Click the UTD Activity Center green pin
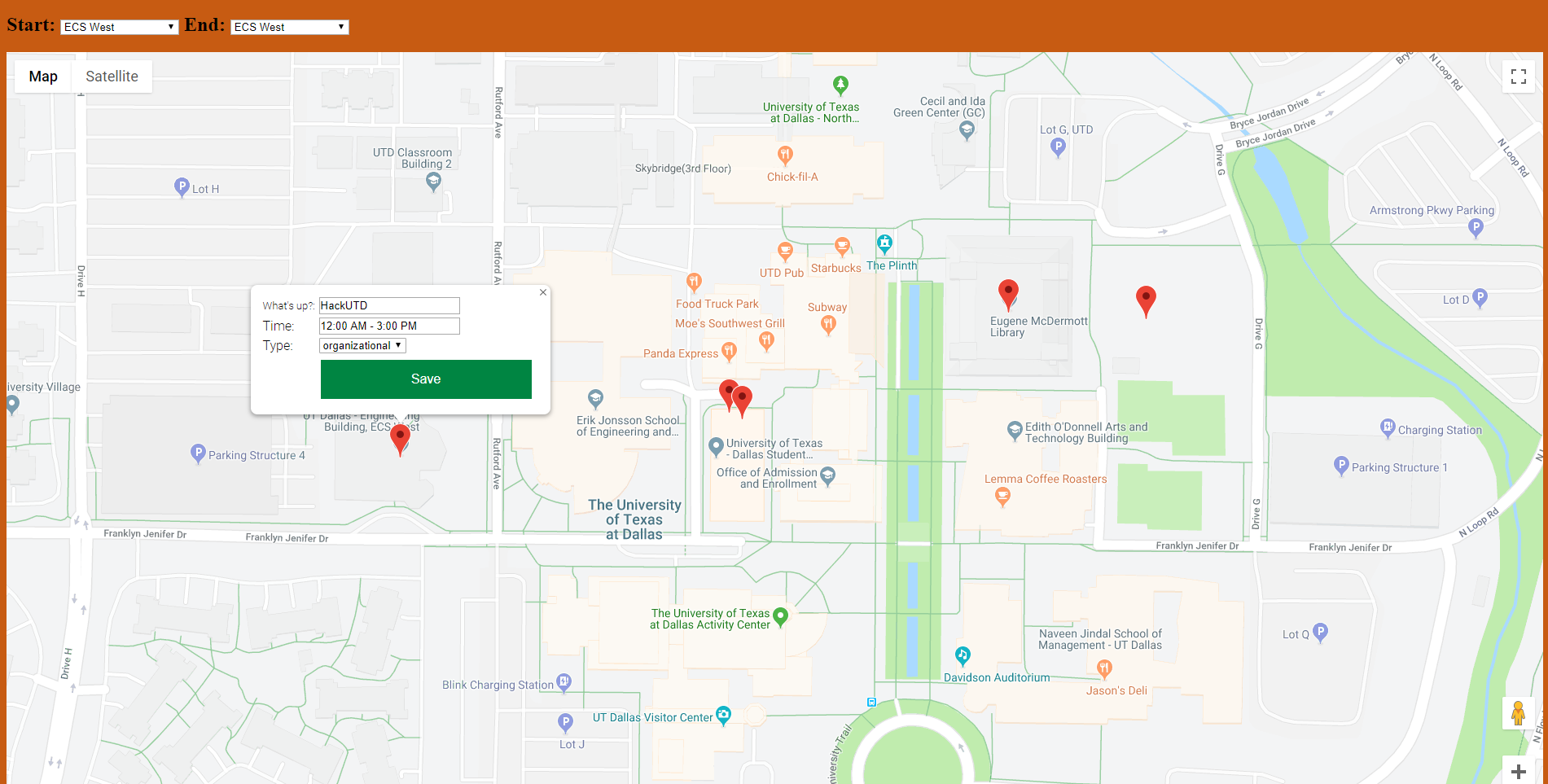This screenshot has height=784, width=1548. click(780, 617)
